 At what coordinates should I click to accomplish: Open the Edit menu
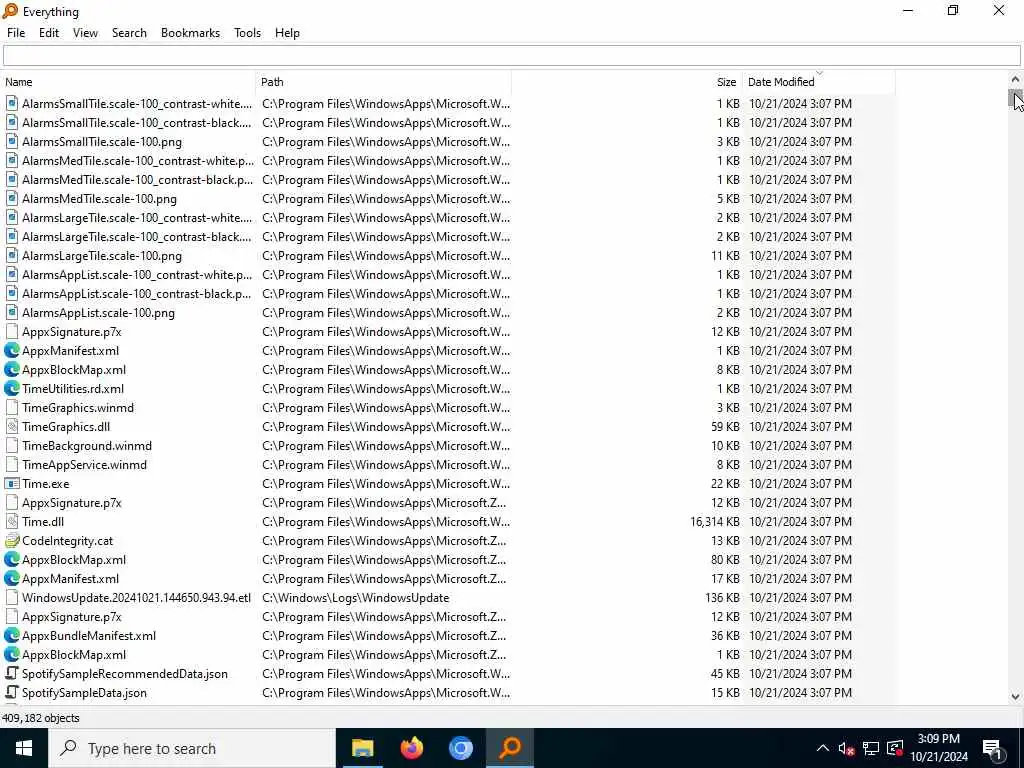49,33
